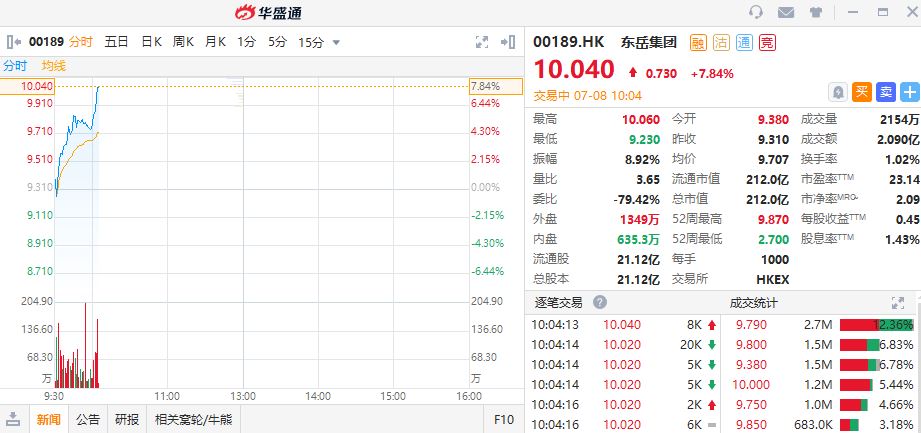921x433 pixels.
Task: Switch chart to 1分 one-minute view
Action: (247, 42)
